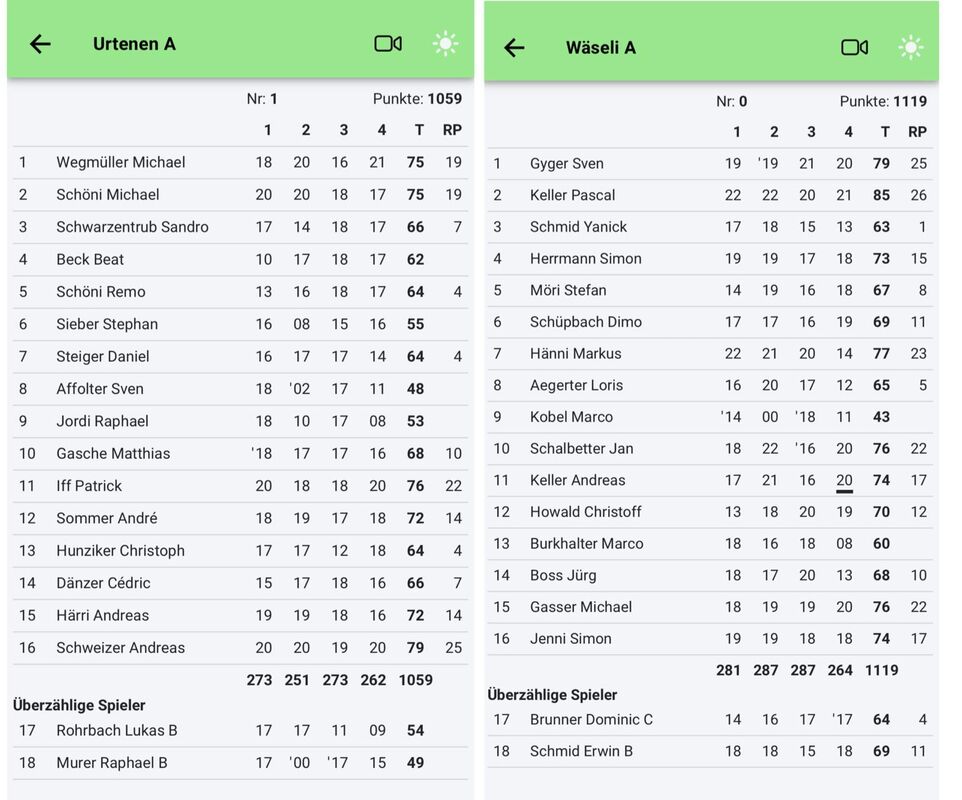The width and height of the screenshot is (962, 800).
Task: Open Schöni Michael's score row
Action: [x=108, y=195]
